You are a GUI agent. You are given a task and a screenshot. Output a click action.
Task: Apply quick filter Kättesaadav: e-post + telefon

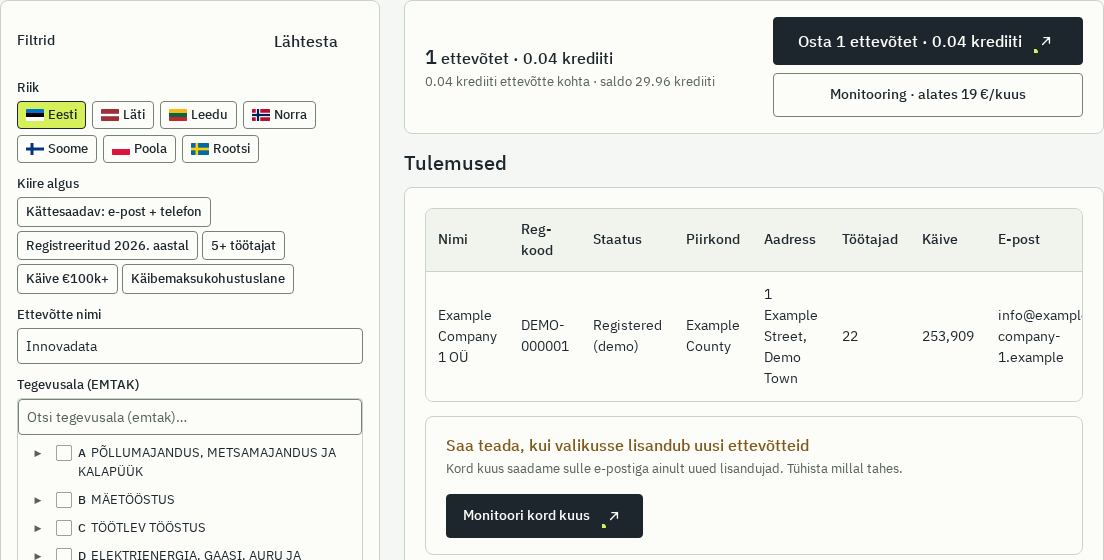(x=114, y=212)
